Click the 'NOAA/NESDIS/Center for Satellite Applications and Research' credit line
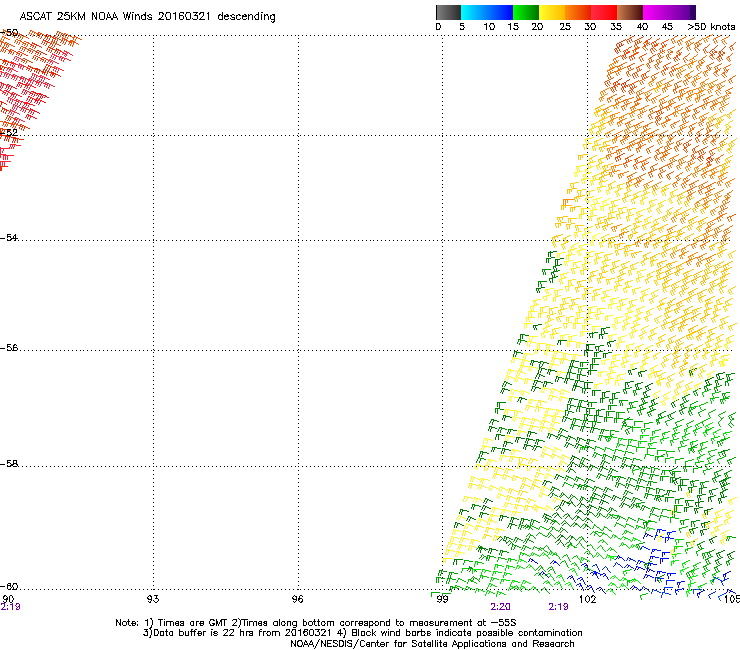Image resolution: width=740 pixels, height=650 pixels. 432,644
